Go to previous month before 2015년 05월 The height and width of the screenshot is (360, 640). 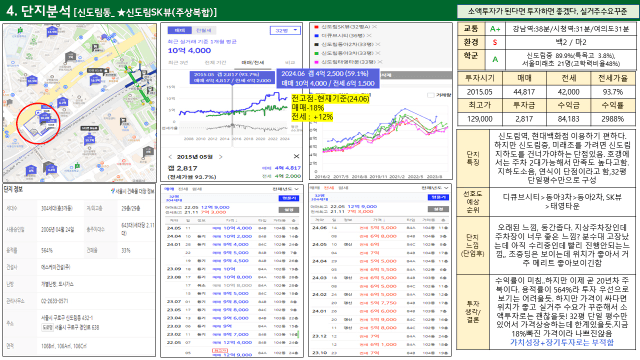(x=170, y=157)
